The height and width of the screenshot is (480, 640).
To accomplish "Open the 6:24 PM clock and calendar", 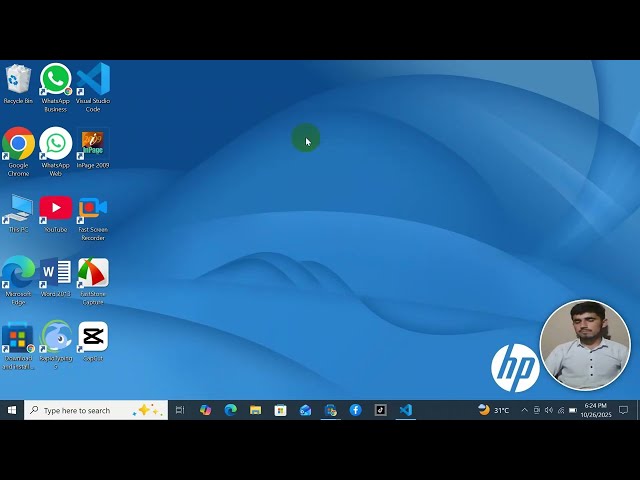I will (x=596, y=410).
